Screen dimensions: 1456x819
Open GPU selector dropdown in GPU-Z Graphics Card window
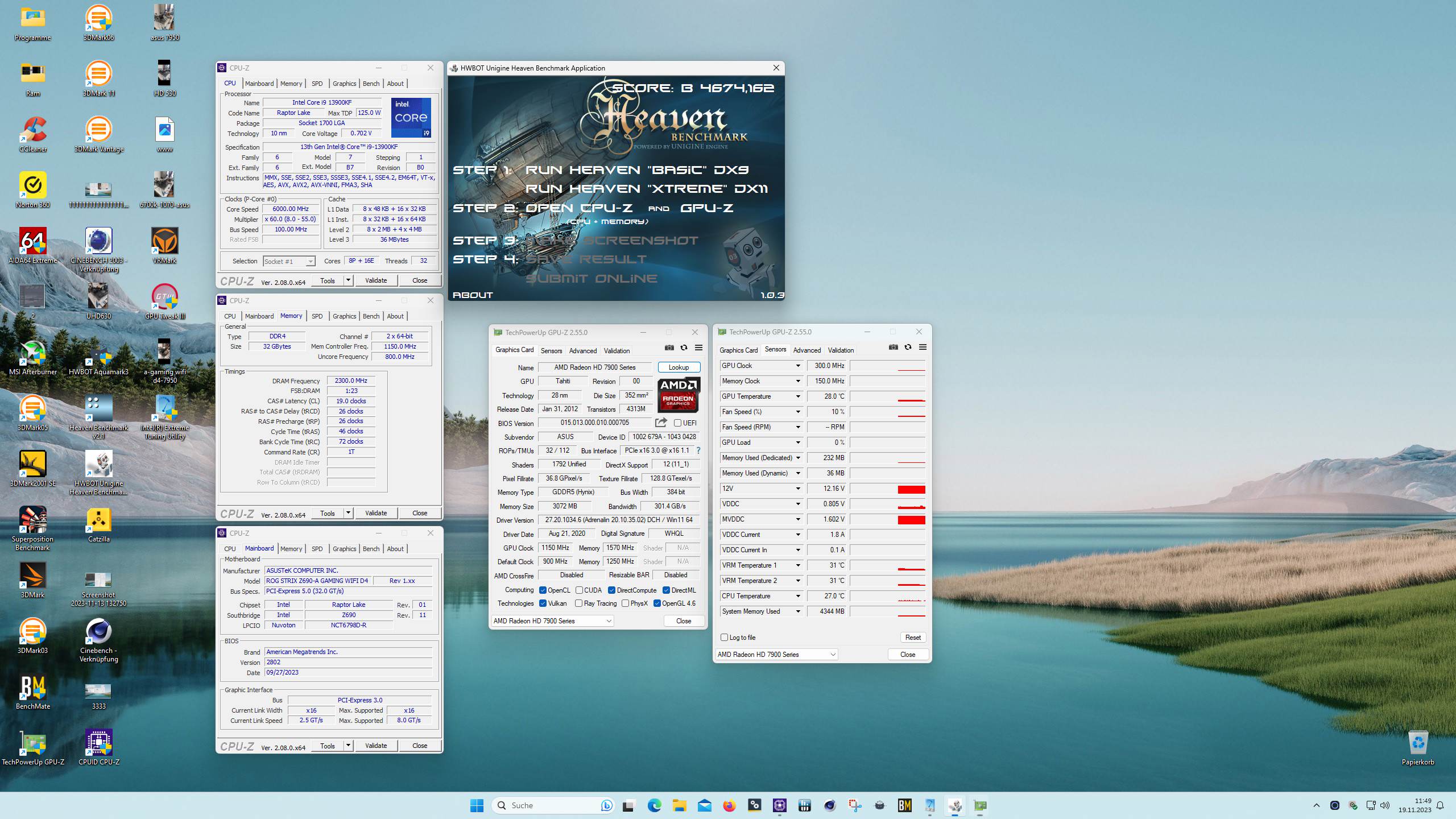point(552,621)
